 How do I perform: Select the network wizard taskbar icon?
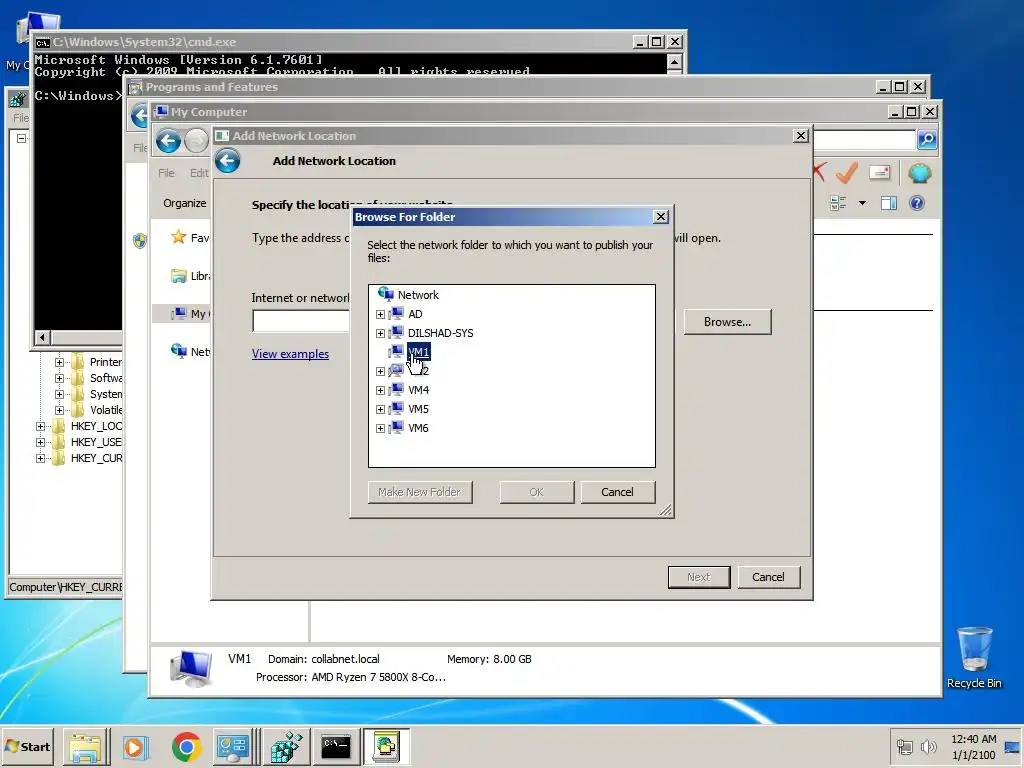[386, 747]
